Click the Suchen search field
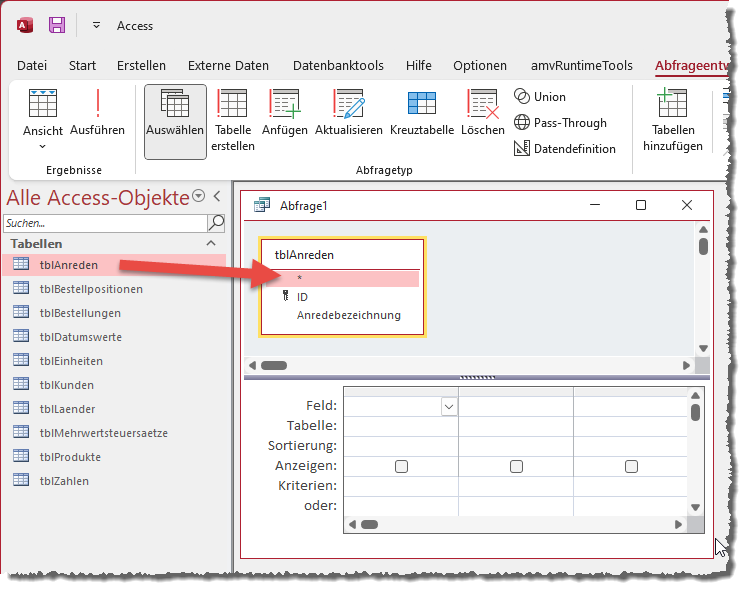 point(105,223)
